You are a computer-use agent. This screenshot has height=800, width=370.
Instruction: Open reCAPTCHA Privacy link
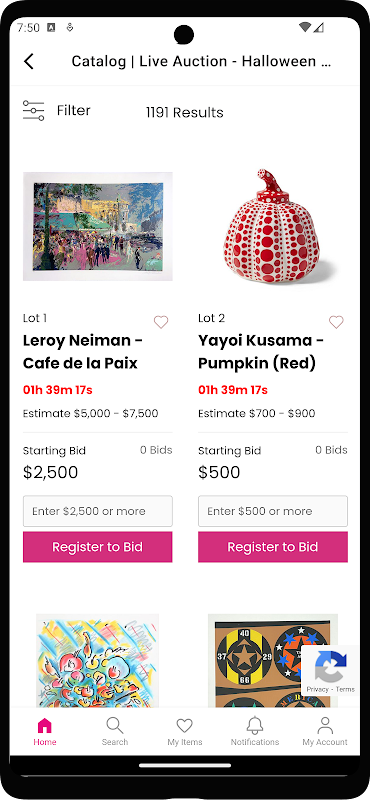pos(317,689)
